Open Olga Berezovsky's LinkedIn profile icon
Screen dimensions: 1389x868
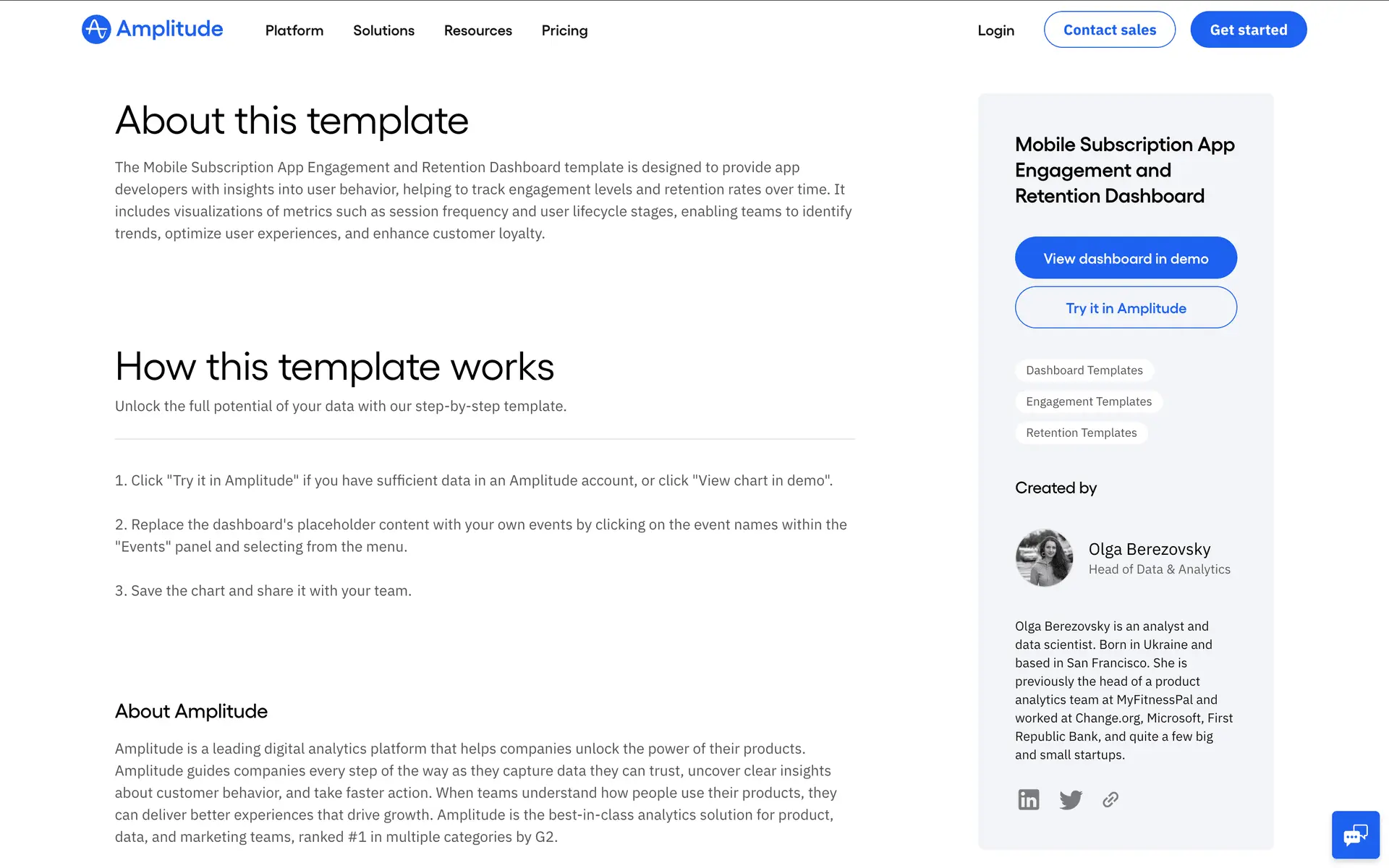1028,799
